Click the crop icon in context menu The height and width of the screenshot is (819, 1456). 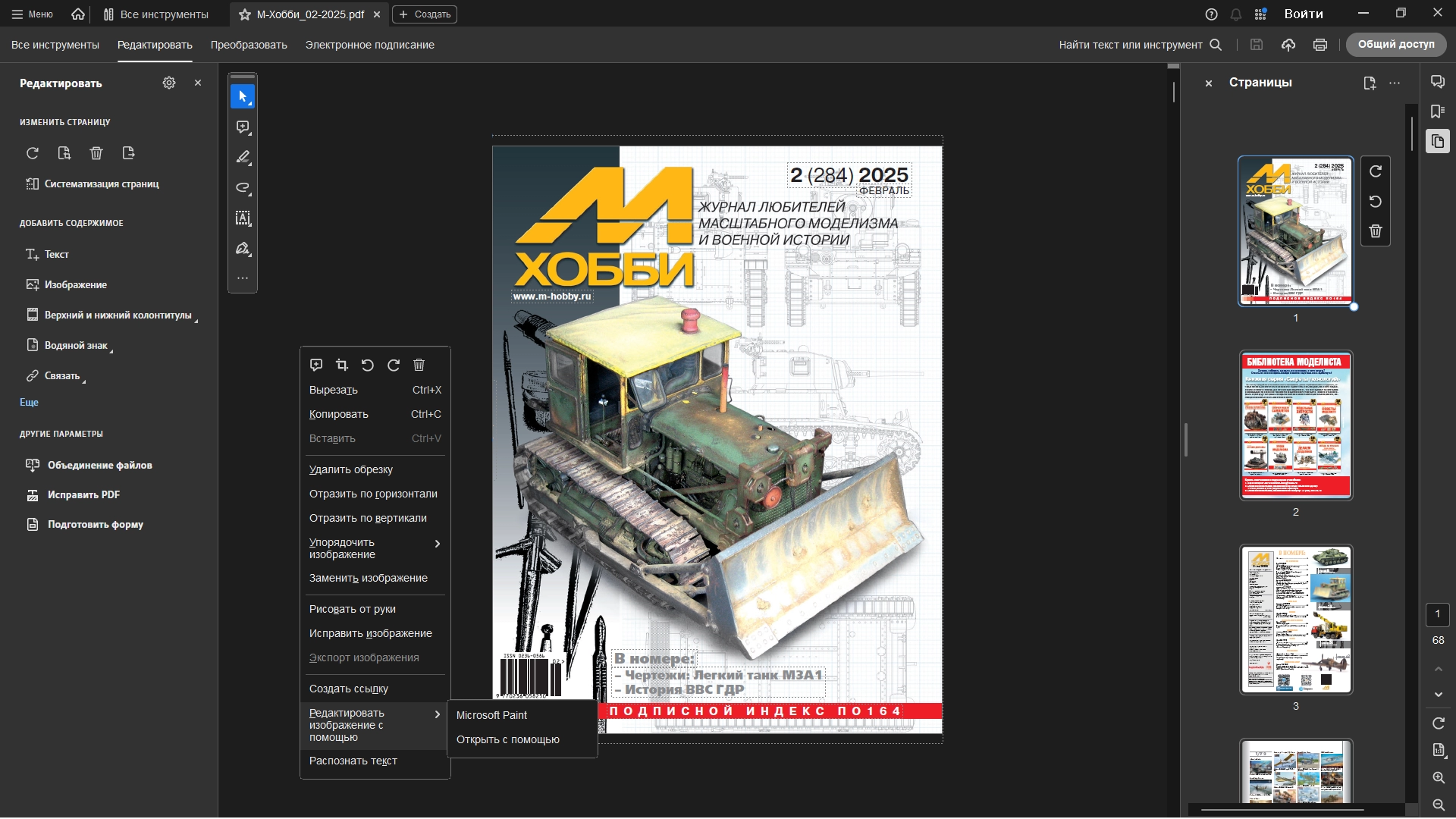[342, 366]
